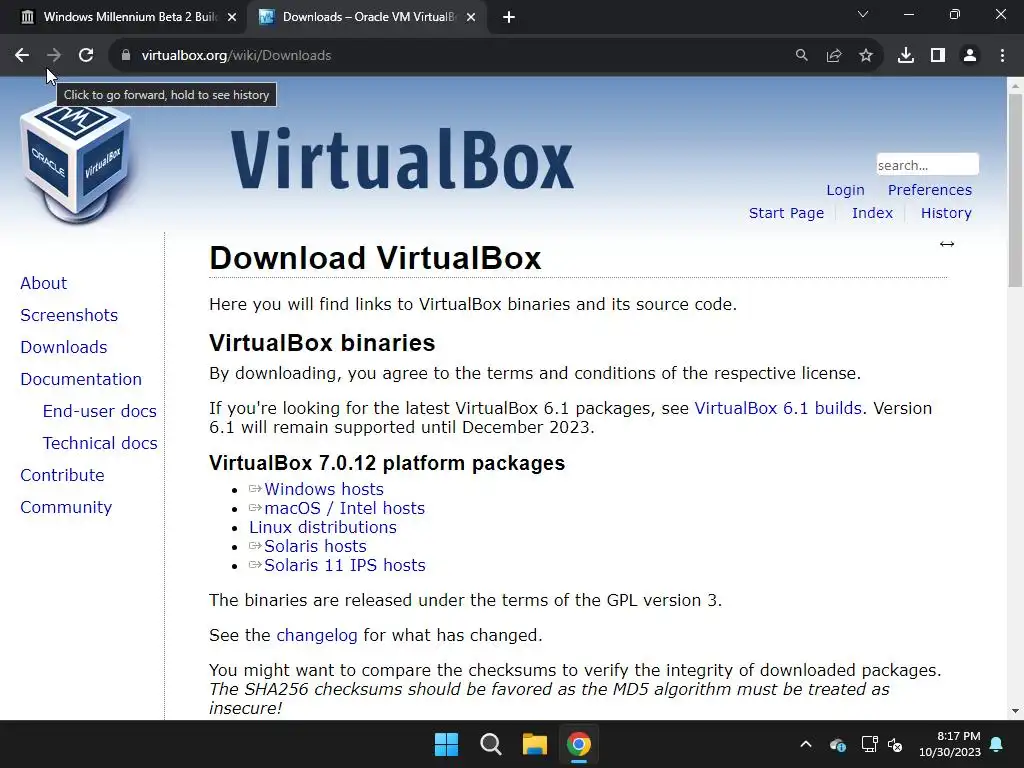
Task: Focus the site search box
Action: pyautogui.click(x=927, y=165)
